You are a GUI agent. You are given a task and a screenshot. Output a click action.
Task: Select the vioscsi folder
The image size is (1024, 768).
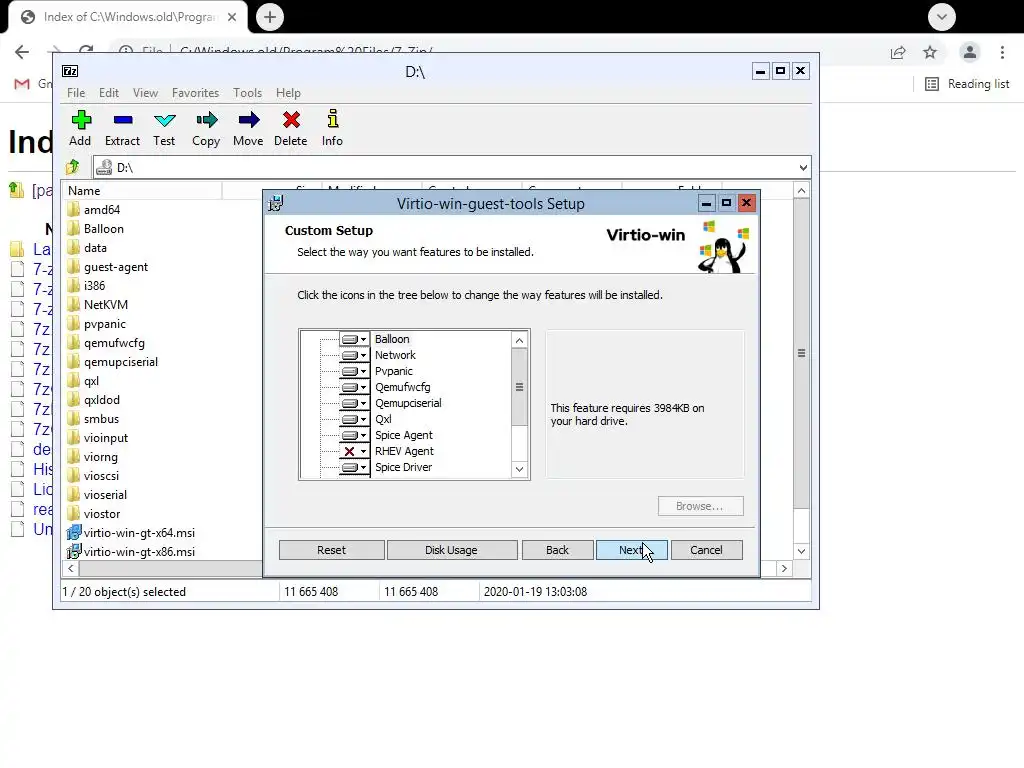pos(93,475)
